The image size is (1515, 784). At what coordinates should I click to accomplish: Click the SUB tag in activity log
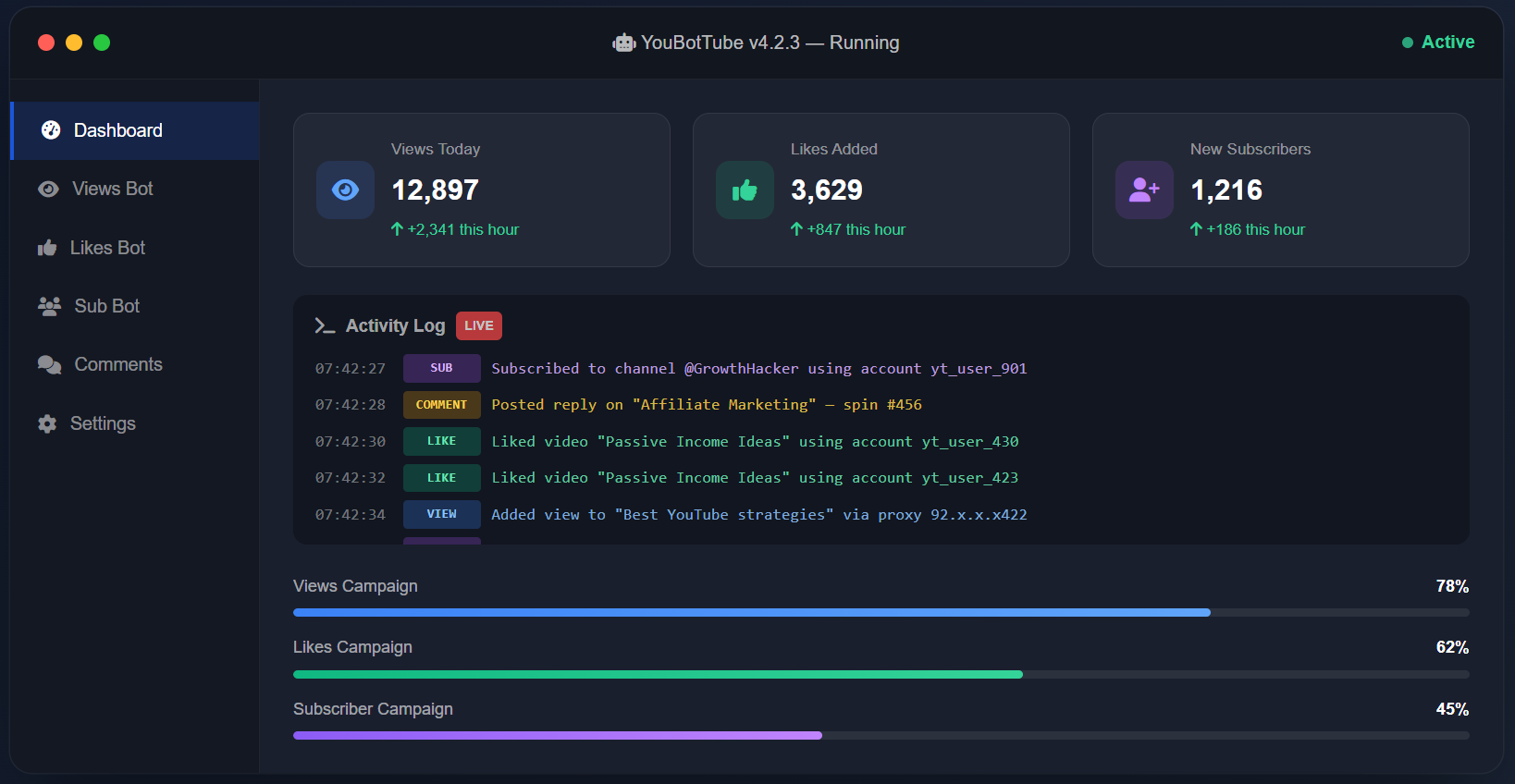pyautogui.click(x=442, y=368)
